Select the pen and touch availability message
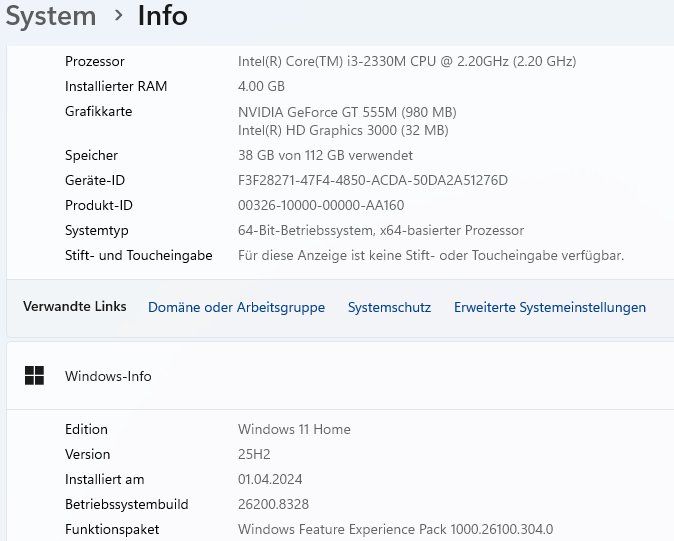 point(431,256)
